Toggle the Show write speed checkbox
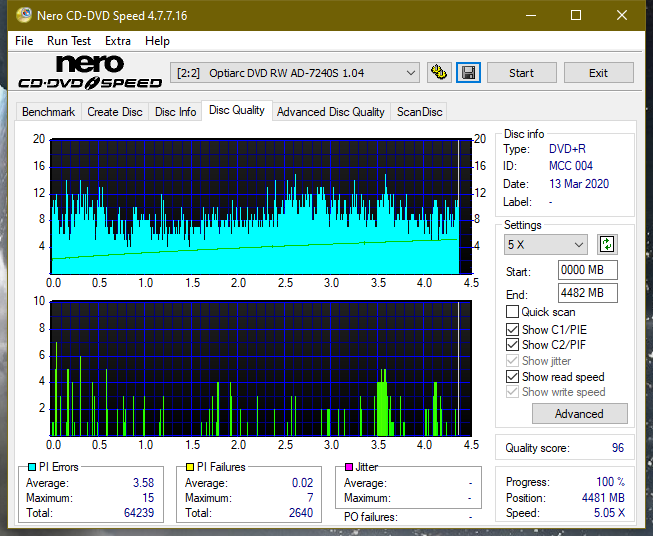Image resolution: width=653 pixels, height=536 pixels. (512, 392)
